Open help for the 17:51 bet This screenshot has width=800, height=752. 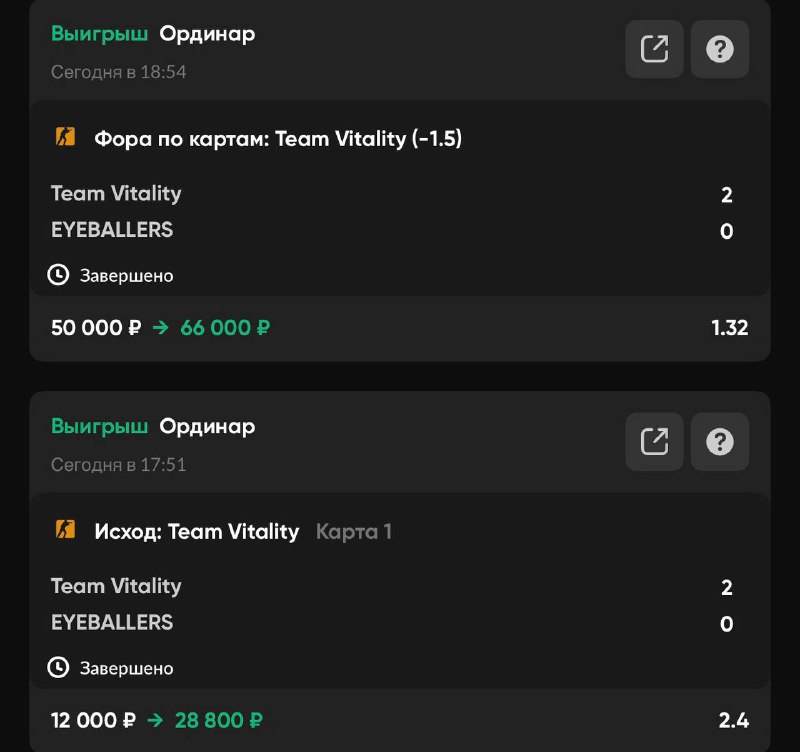tap(720, 441)
